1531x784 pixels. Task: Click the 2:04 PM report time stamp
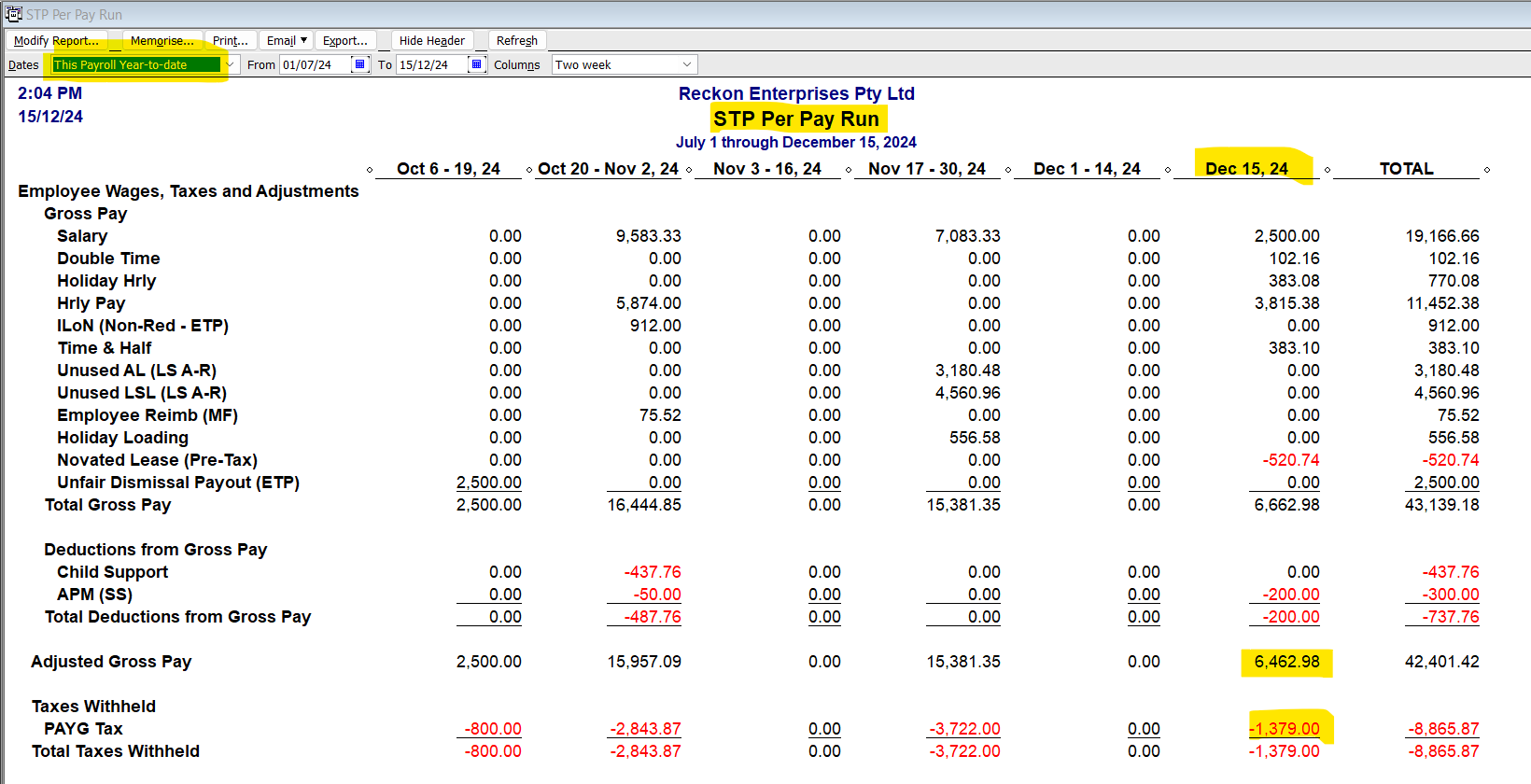coord(50,93)
